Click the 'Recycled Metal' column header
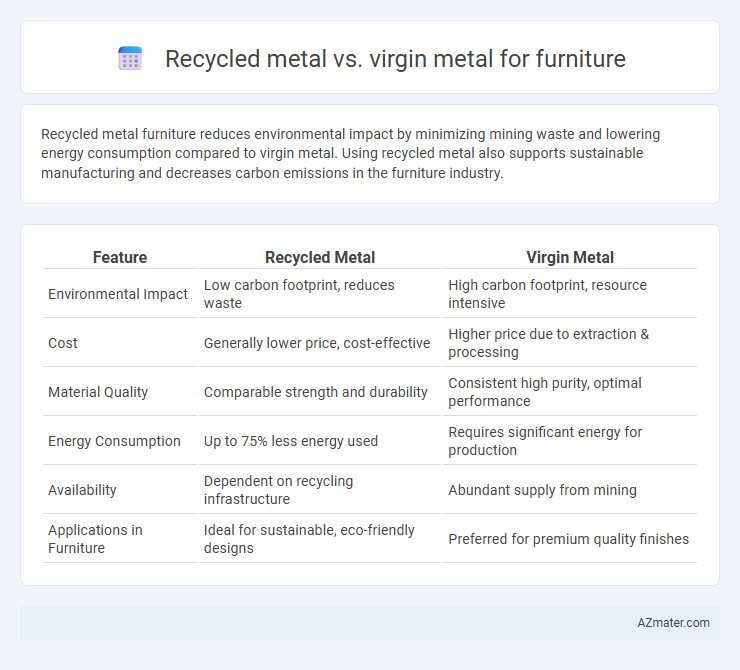 coord(320,257)
